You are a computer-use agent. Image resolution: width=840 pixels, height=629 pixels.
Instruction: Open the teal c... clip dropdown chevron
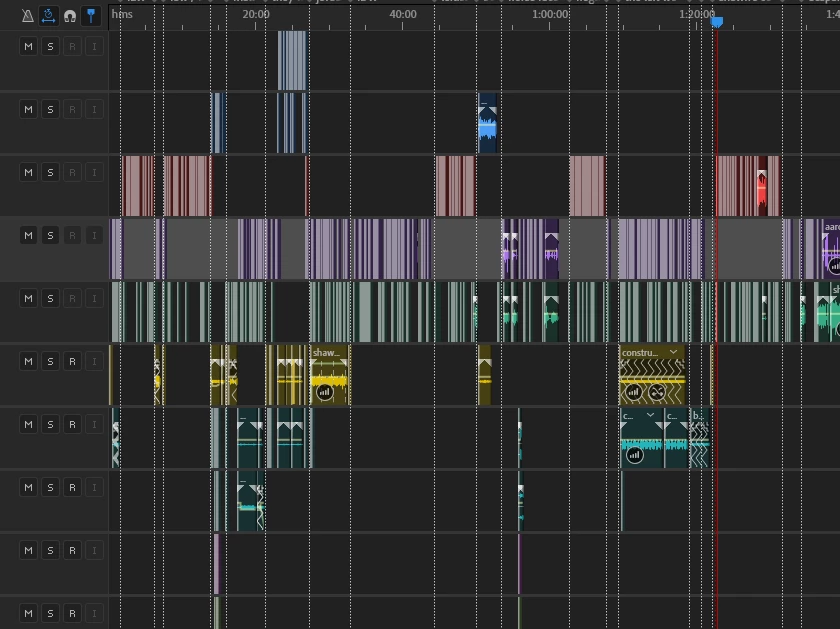650,415
